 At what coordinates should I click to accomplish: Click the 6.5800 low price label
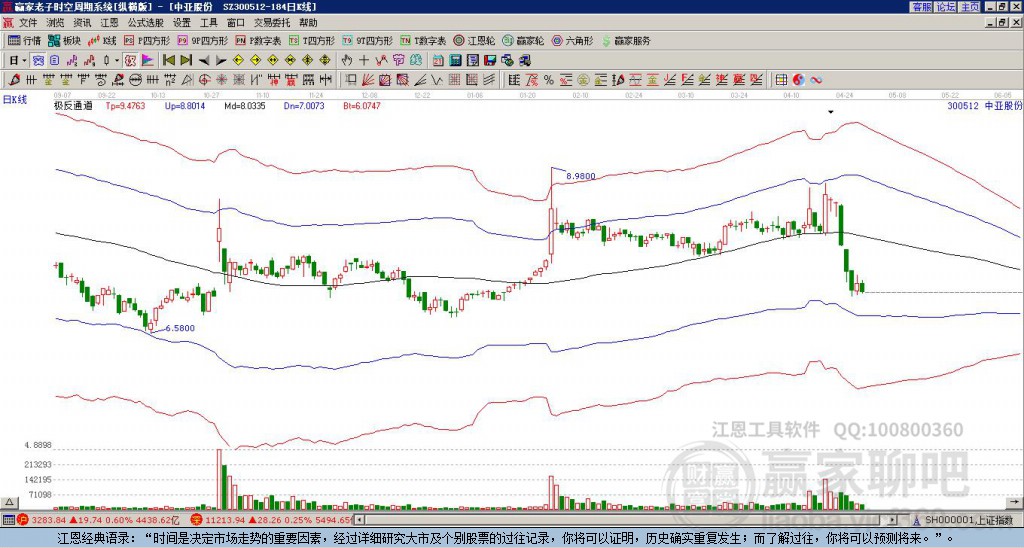coord(180,329)
